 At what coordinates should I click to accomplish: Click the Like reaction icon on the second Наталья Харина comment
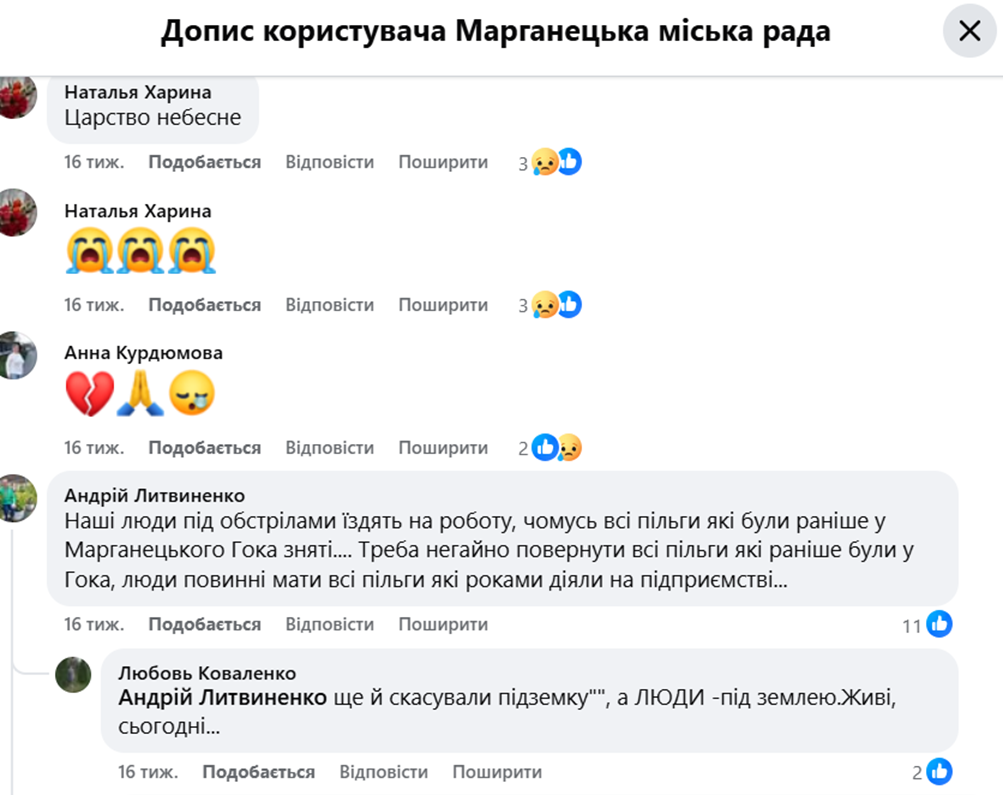(x=568, y=304)
